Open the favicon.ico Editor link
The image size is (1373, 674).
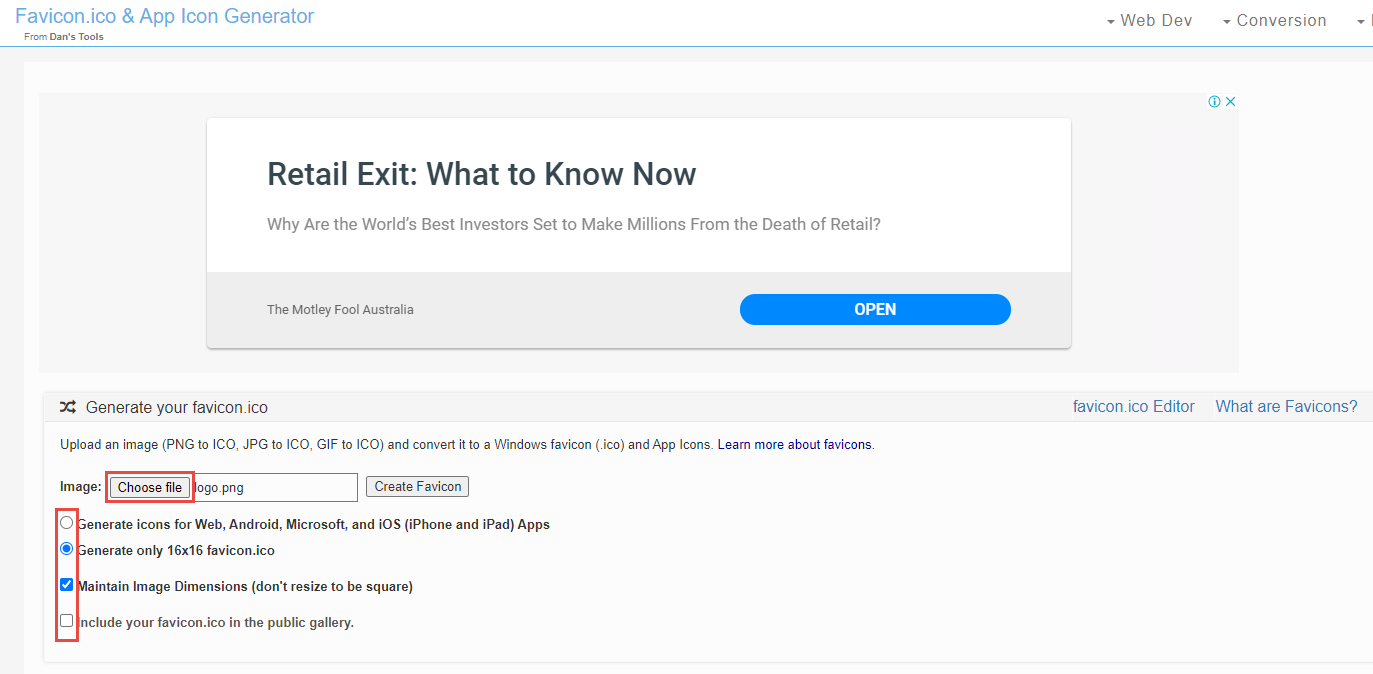pos(1134,406)
